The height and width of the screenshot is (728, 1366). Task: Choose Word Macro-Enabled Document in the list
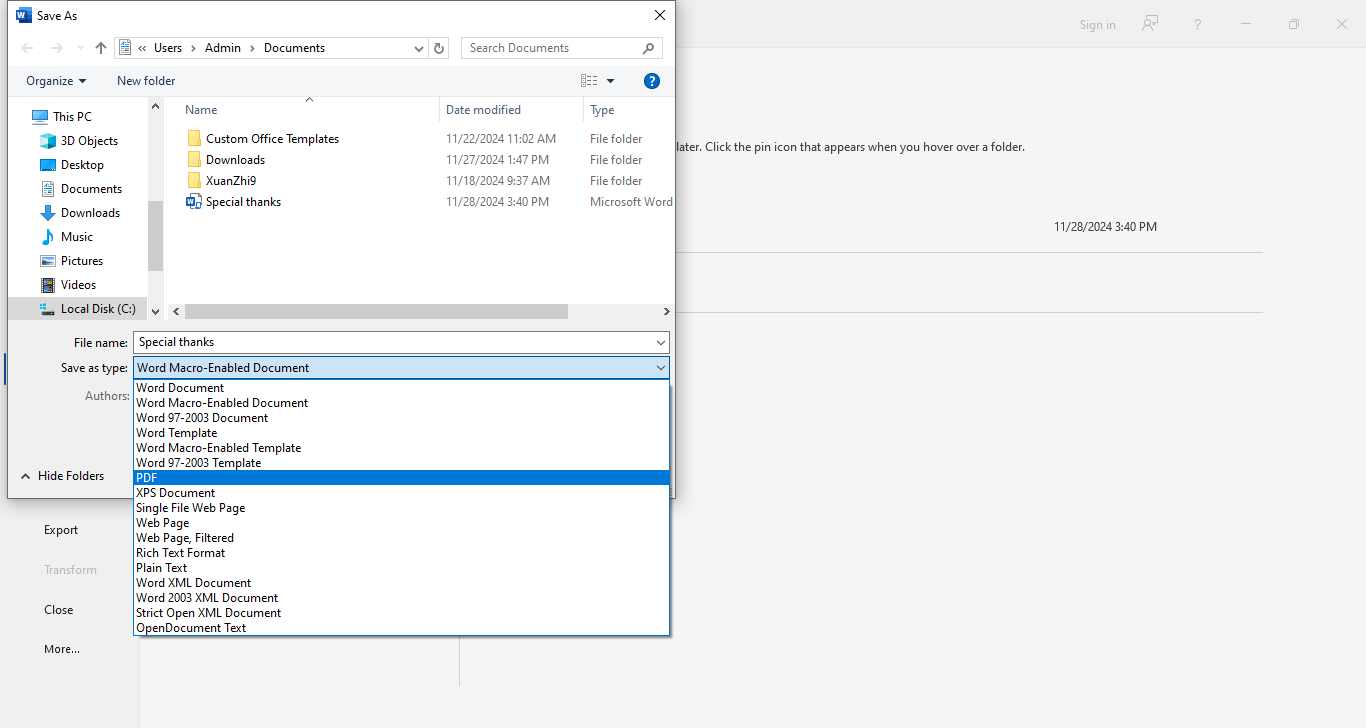pos(401,403)
